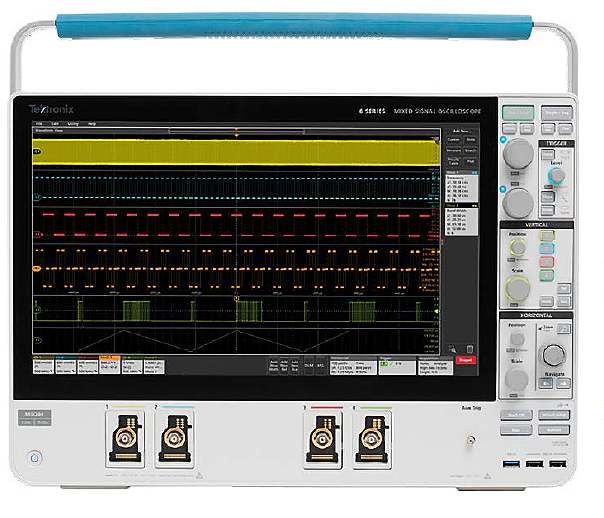Open the File menu
This screenshot has height=518, width=604.
40,123
